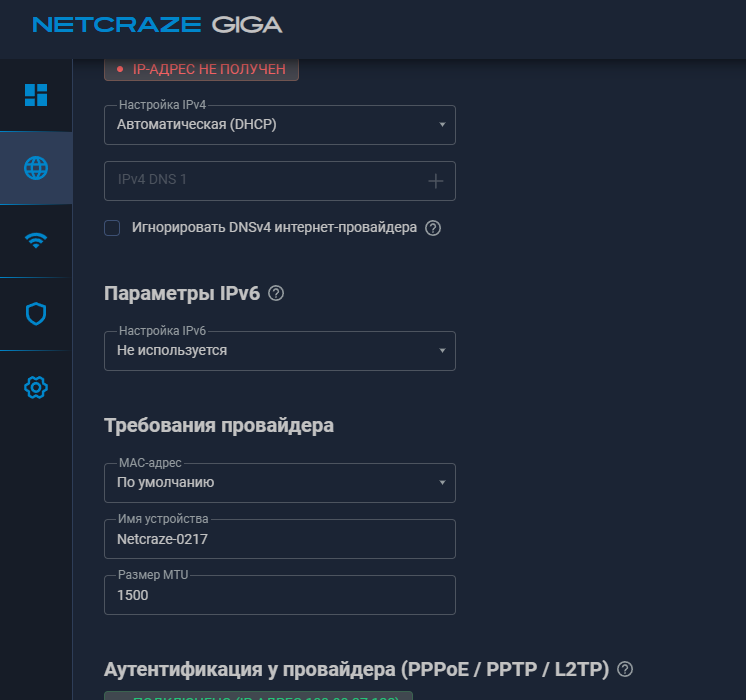Viewport: 746px width, 700px height.
Task: Open the Security shield sidebar section
Action: pos(36,314)
